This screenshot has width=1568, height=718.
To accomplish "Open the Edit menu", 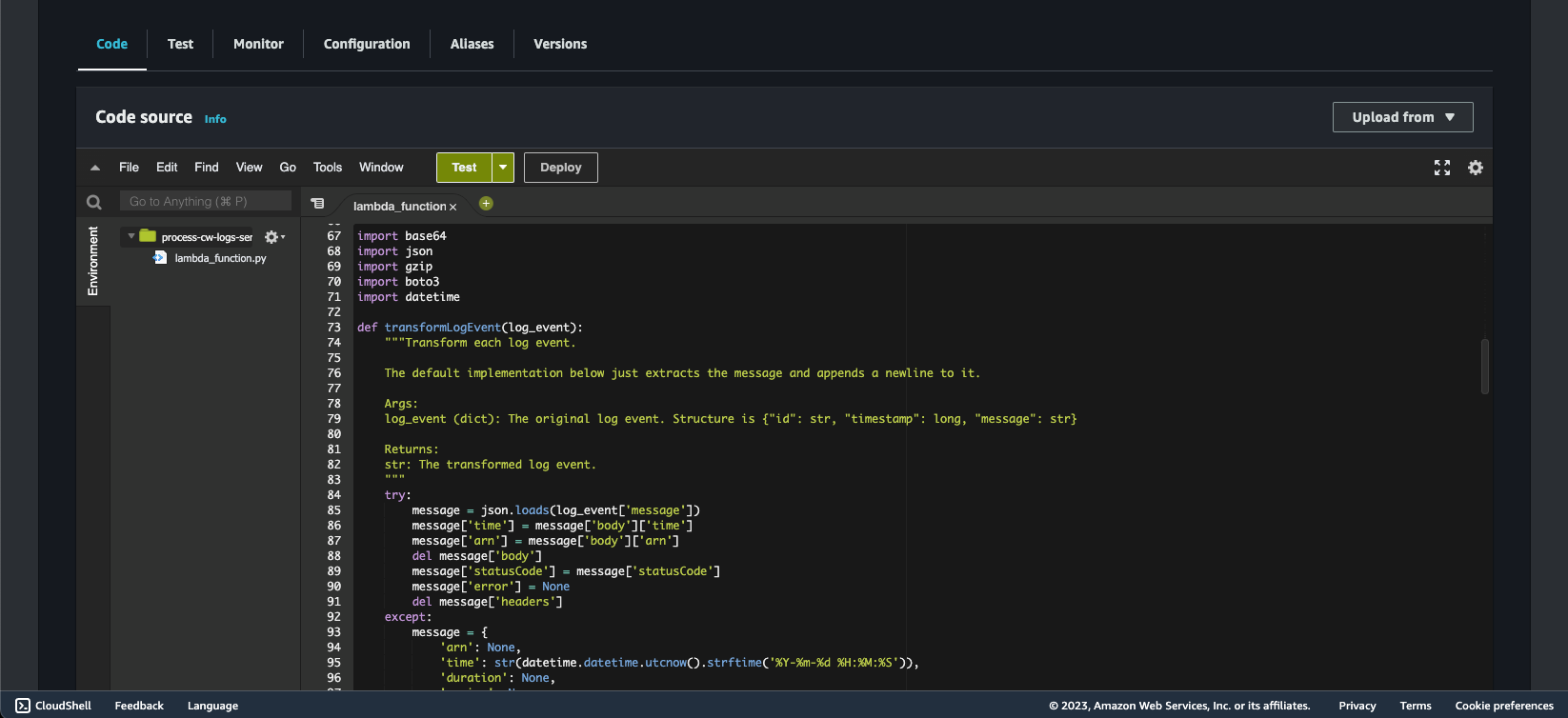I will tap(167, 168).
